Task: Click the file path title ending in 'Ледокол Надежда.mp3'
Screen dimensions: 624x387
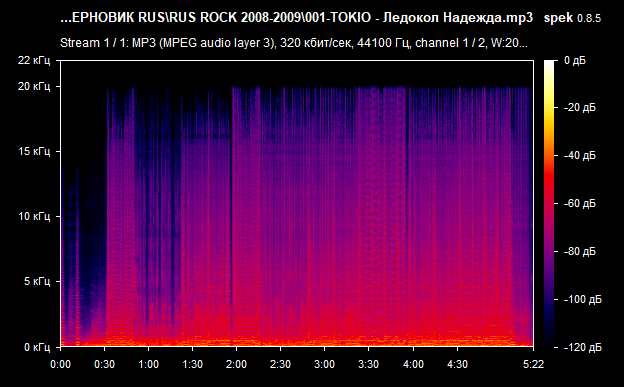Action: pyautogui.click(x=296, y=18)
